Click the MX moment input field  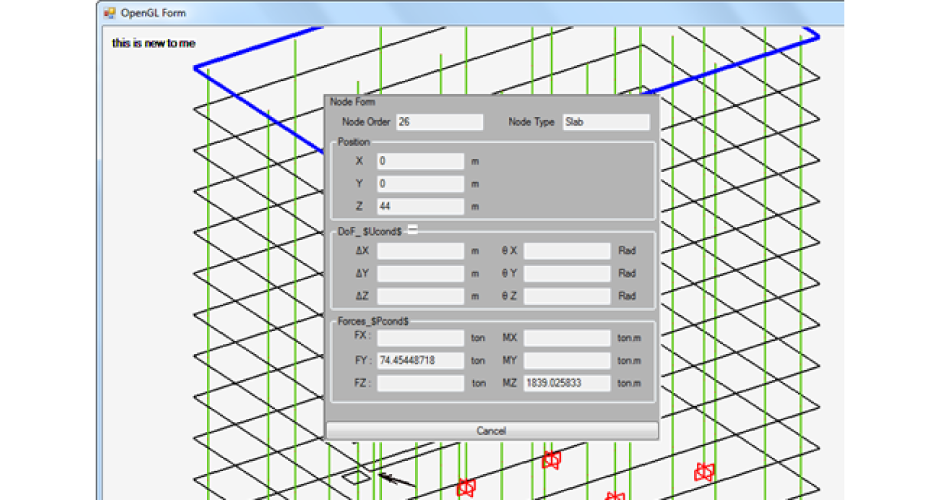pos(567,338)
